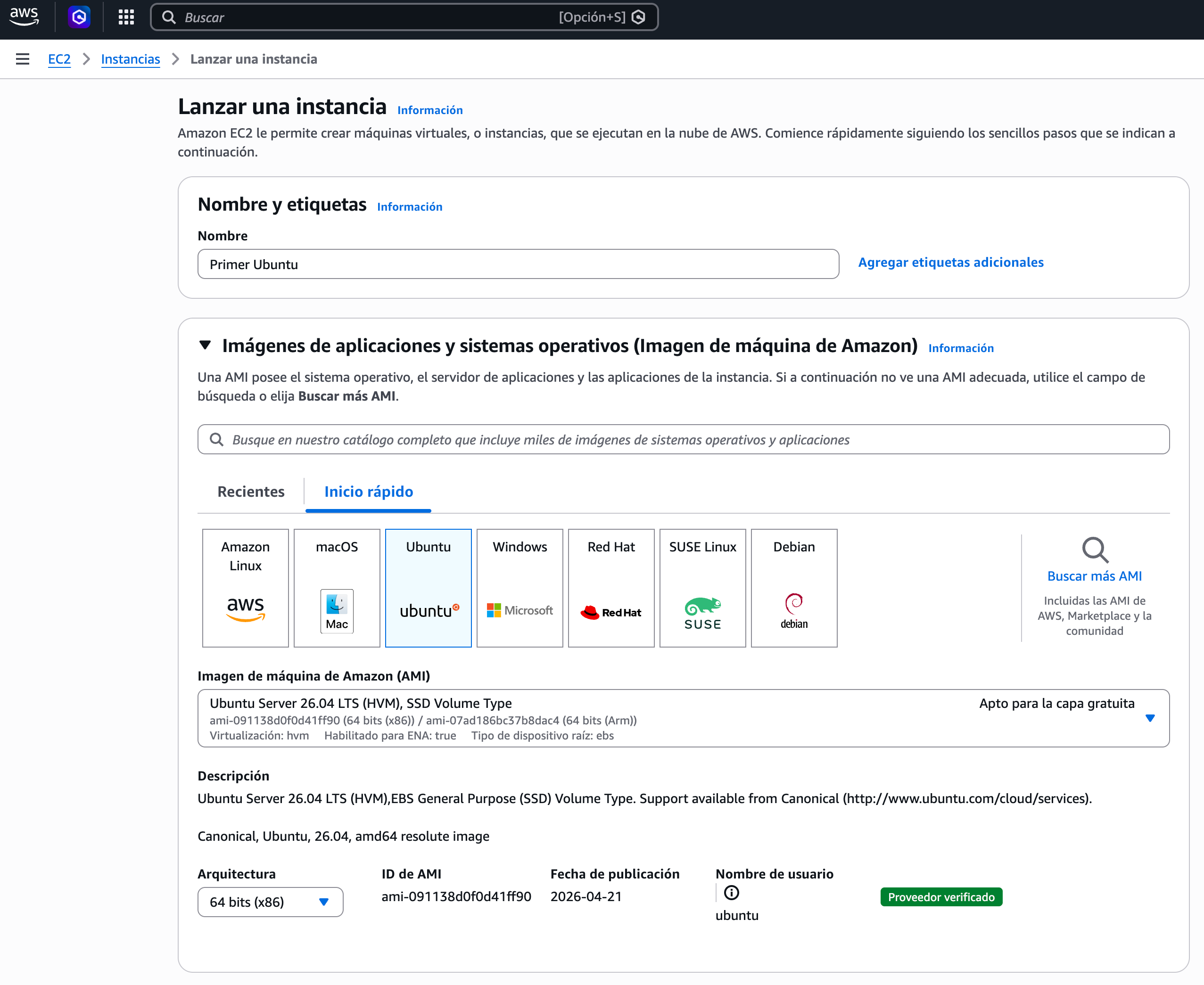Open the services grid menu
The width and height of the screenshot is (1204, 985).
coord(126,17)
